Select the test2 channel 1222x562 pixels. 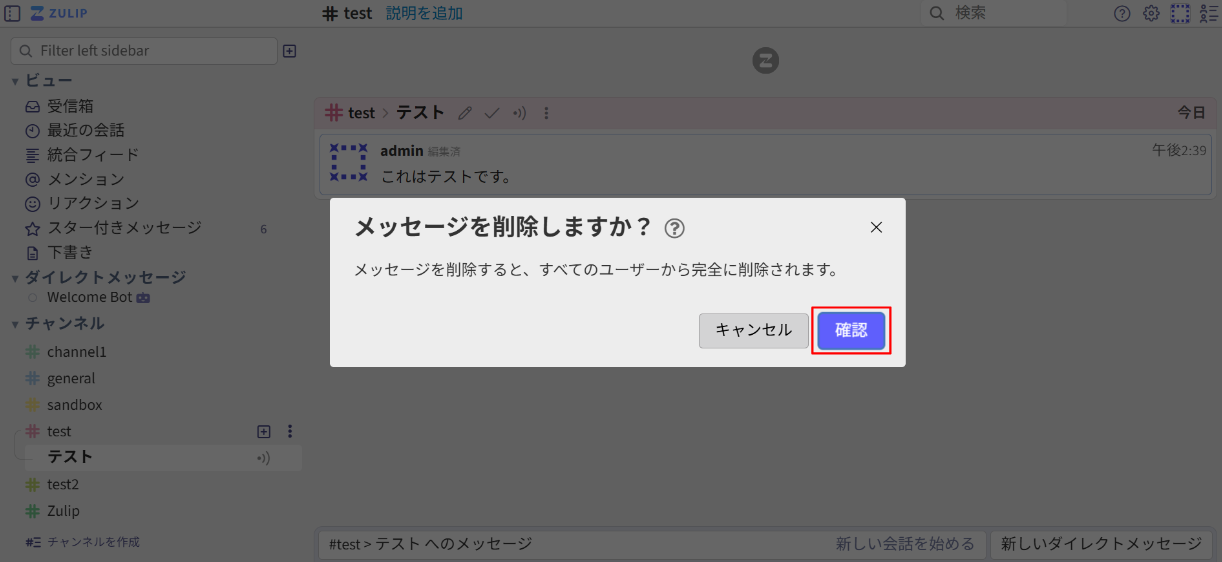62,484
